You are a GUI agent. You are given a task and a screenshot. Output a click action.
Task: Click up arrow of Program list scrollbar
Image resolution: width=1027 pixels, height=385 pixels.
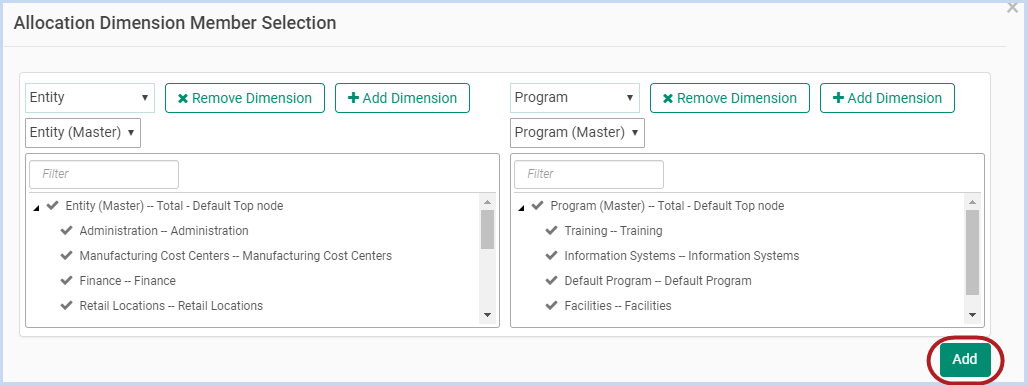tap(972, 202)
